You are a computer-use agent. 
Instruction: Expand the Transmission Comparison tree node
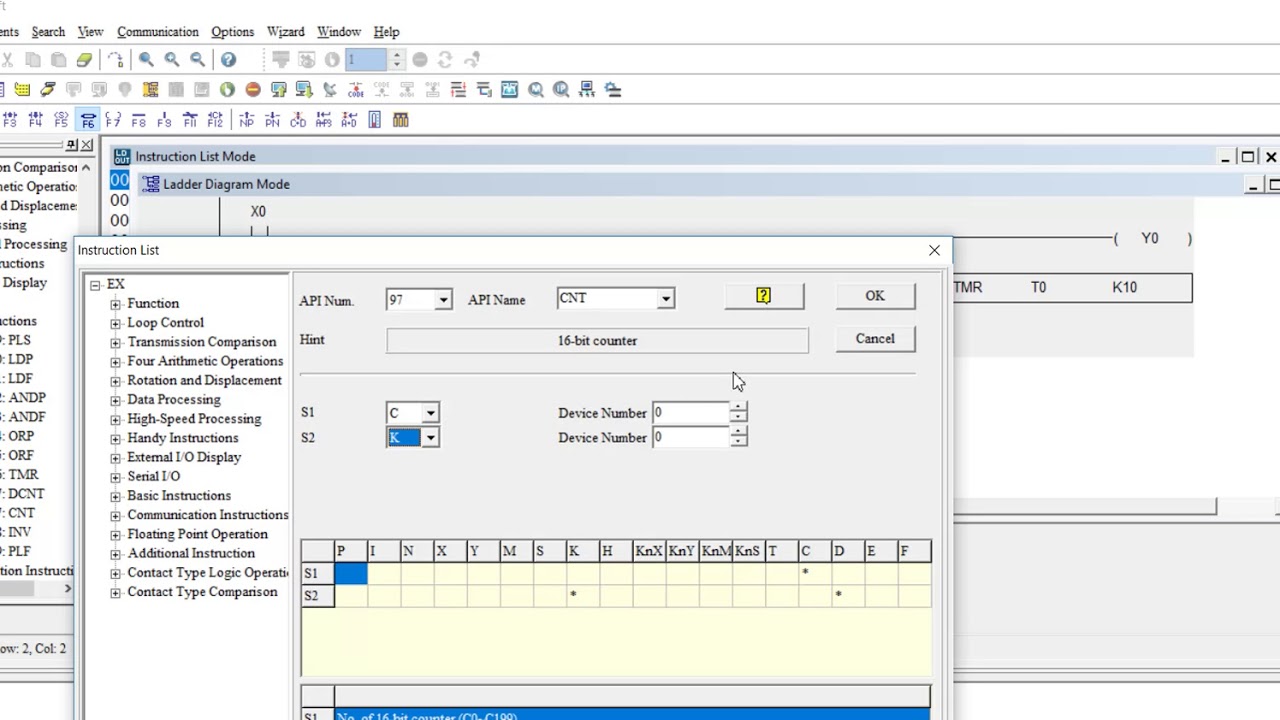(116, 342)
